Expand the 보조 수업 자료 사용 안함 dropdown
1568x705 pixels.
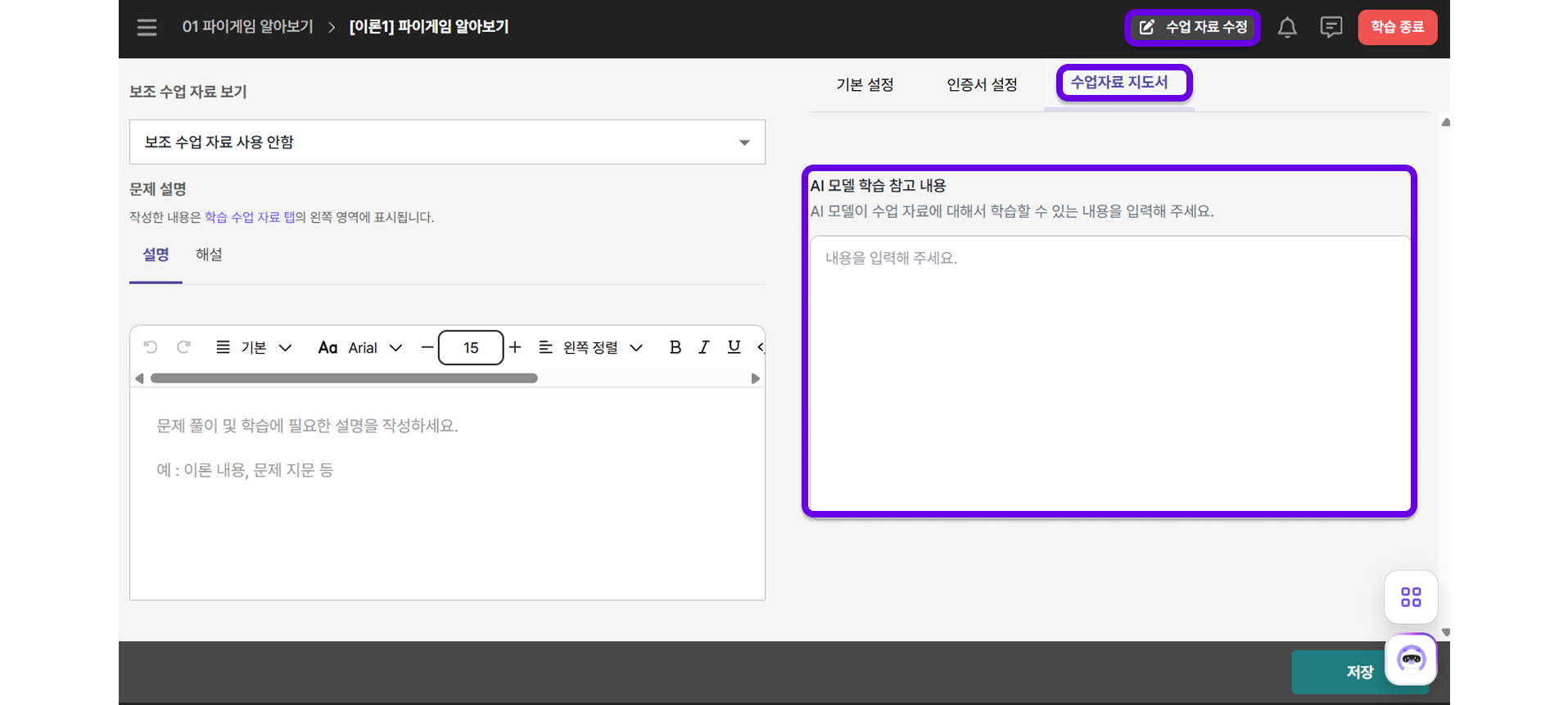point(447,142)
